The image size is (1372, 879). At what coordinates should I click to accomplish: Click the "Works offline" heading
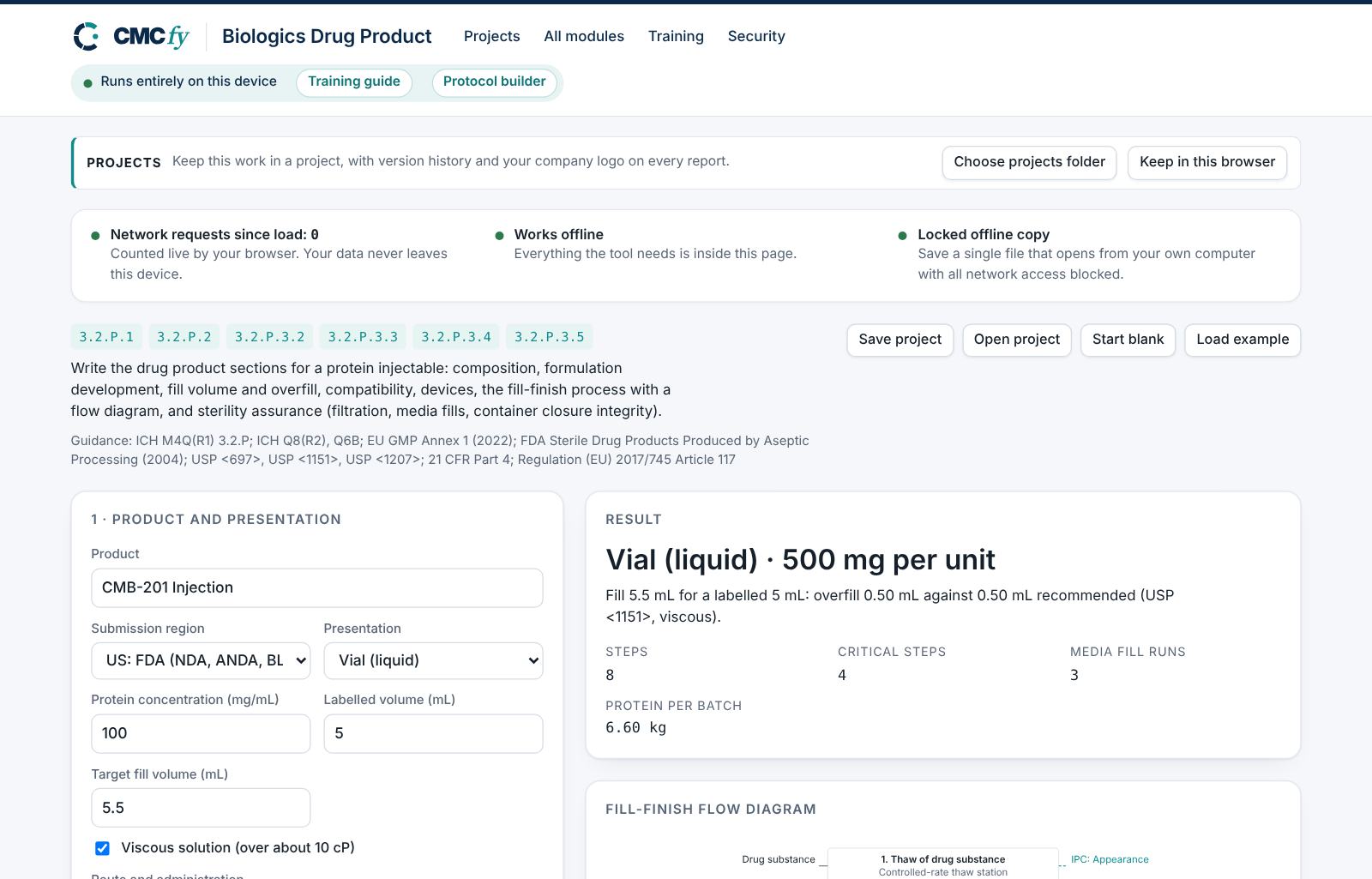[559, 234]
